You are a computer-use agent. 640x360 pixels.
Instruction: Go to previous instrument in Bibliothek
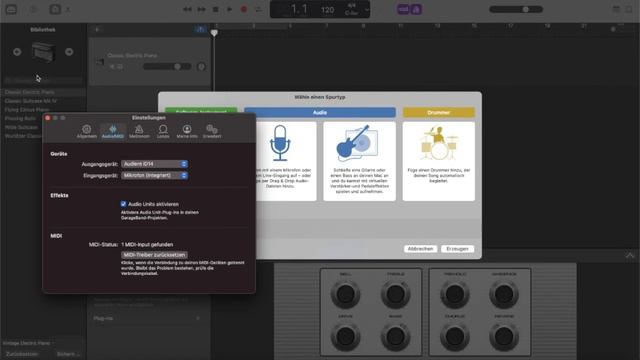pos(17,52)
